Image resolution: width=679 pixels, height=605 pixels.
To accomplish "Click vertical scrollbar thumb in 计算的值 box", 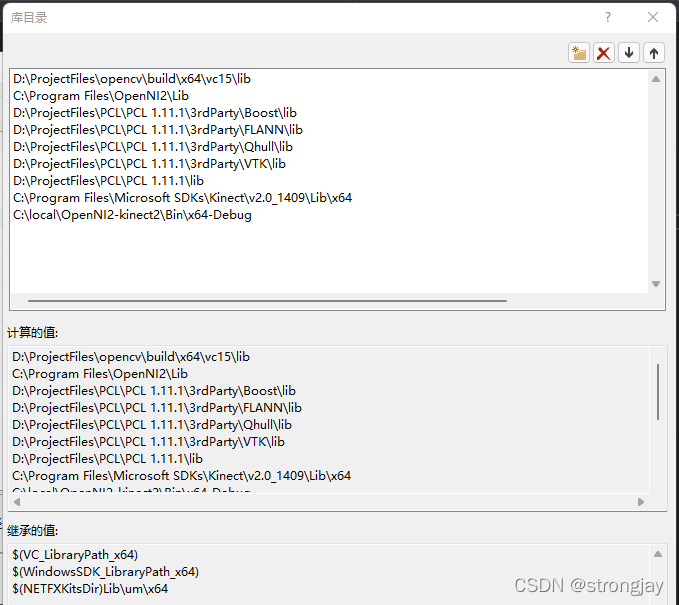I will (x=658, y=392).
